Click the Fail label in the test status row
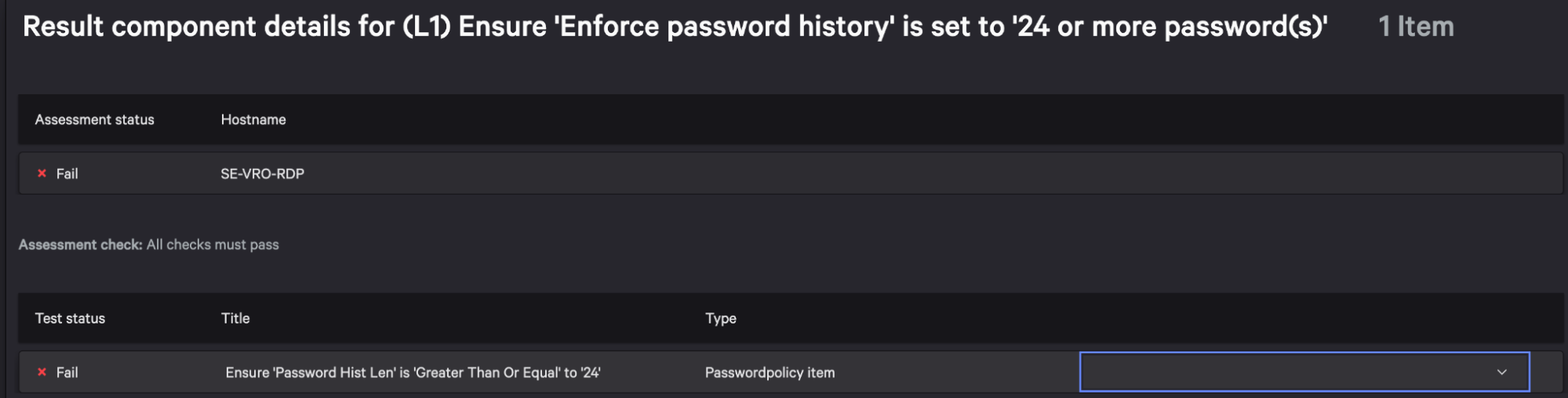The image size is (1568, 398). (x=67, y=372)
